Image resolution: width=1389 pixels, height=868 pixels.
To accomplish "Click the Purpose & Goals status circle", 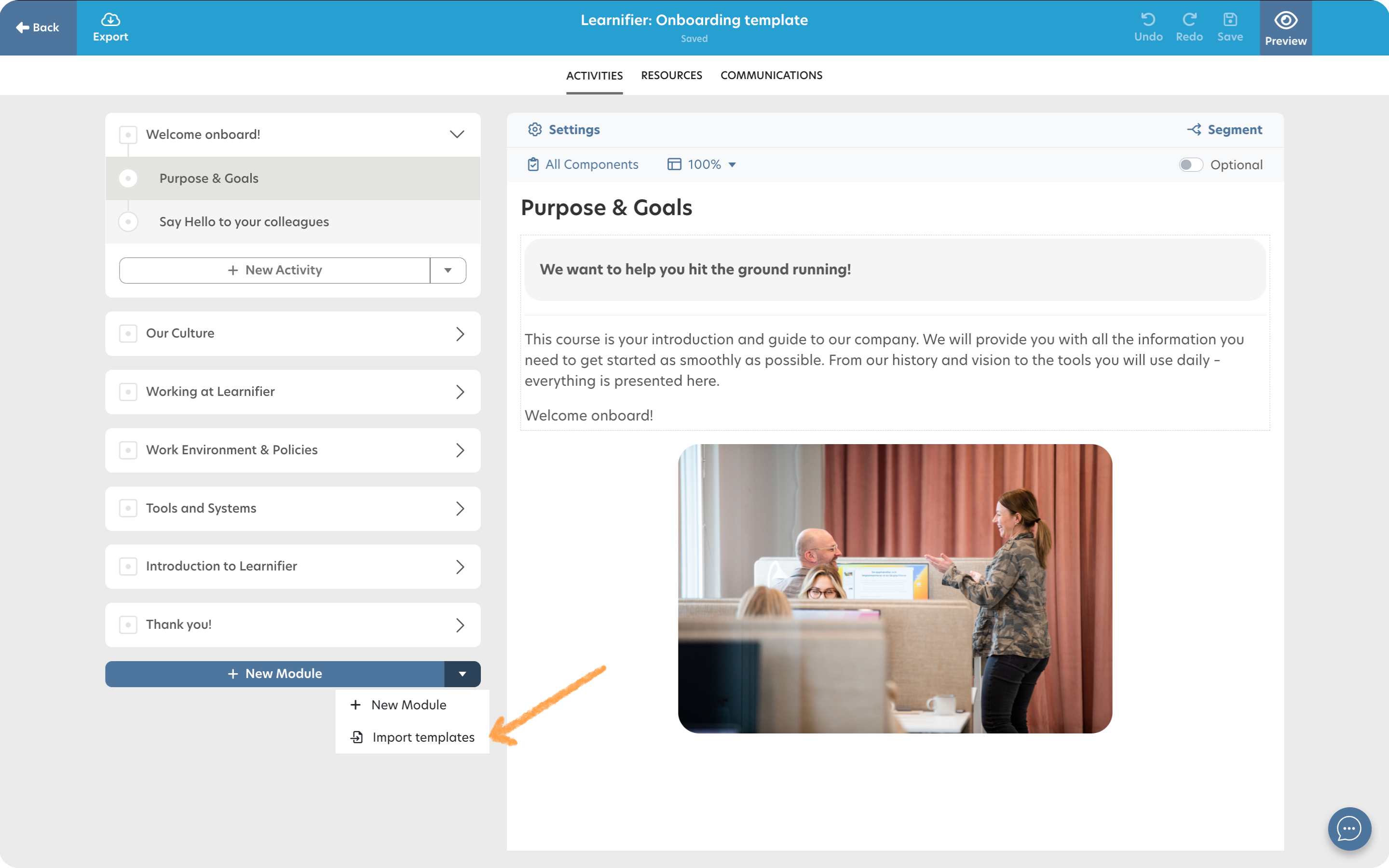I will [128, 178].
